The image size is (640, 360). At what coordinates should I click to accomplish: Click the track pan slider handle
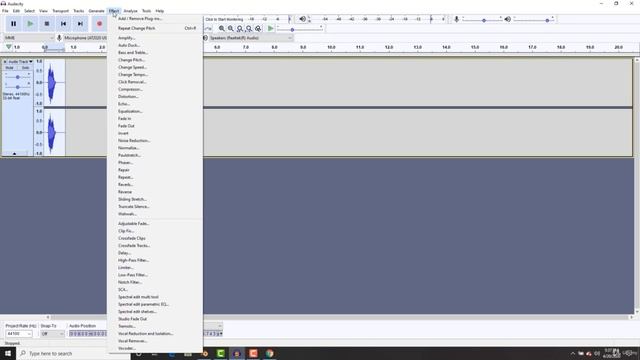pyautogui.click(x=18, y=87)
